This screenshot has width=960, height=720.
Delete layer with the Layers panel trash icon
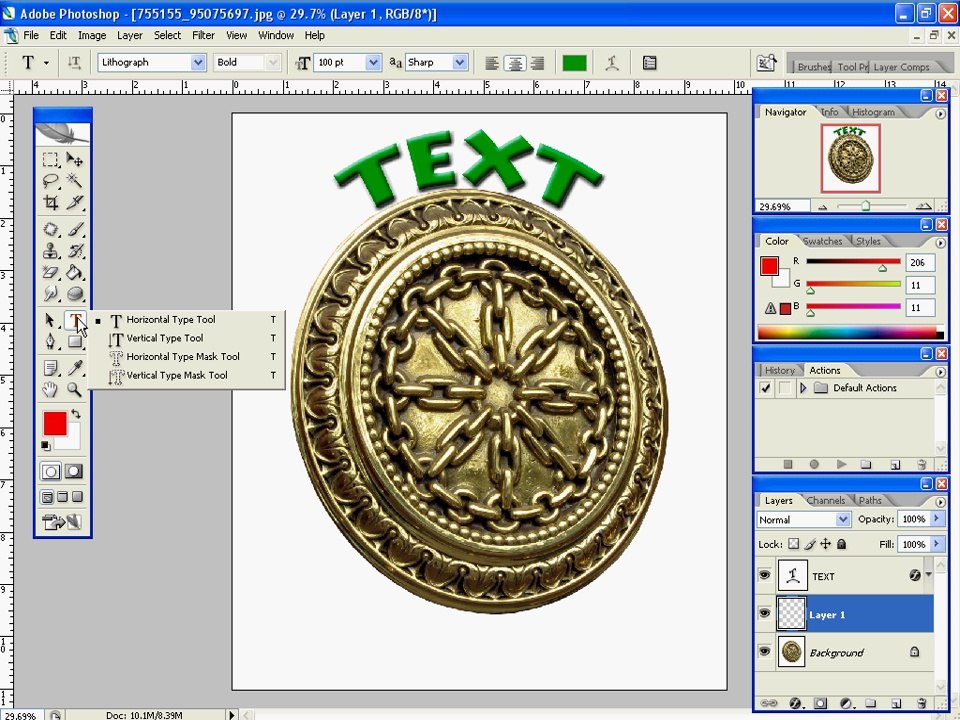(922, 703)
